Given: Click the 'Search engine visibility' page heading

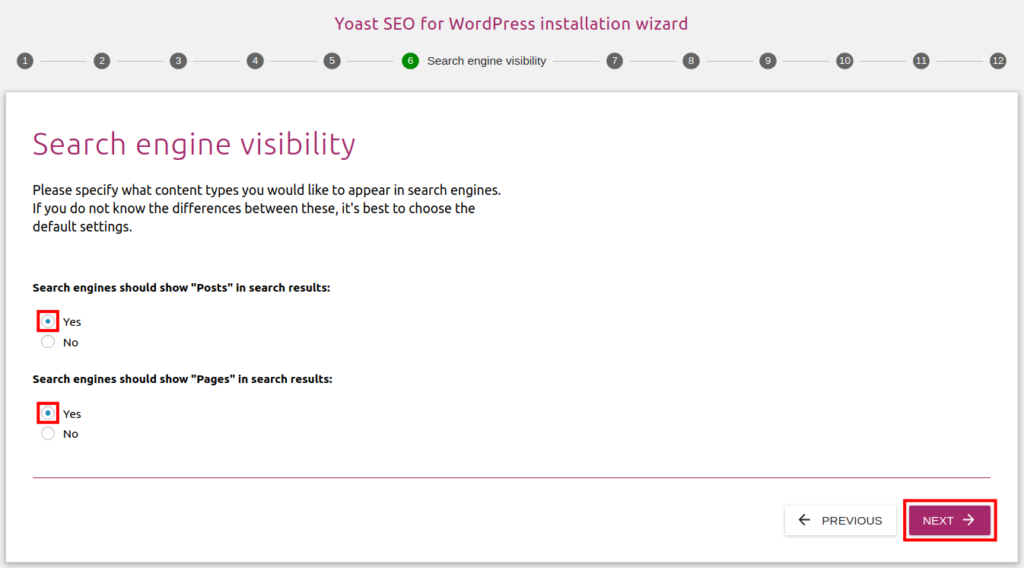Looking at the screenshot, I should 194,144.
